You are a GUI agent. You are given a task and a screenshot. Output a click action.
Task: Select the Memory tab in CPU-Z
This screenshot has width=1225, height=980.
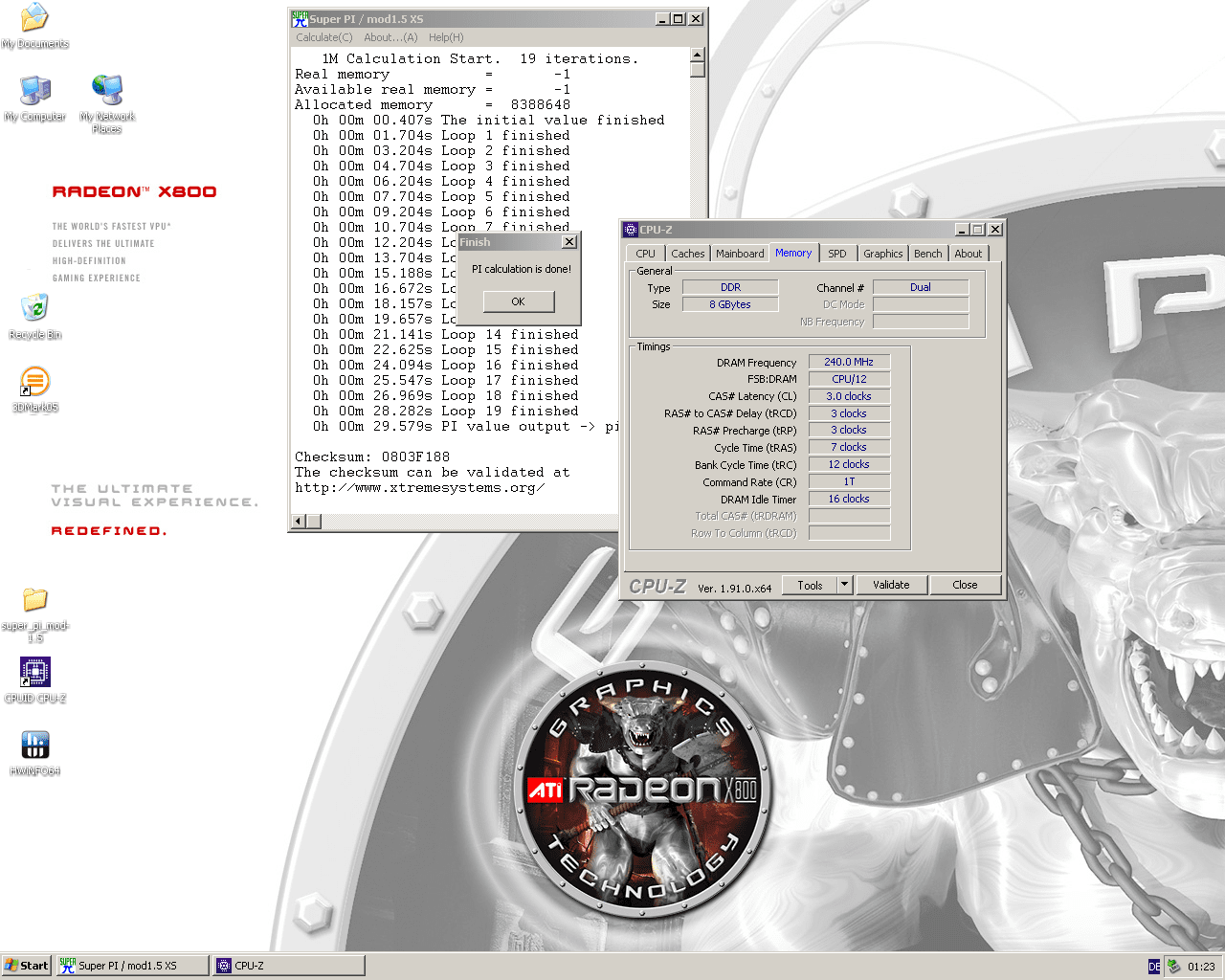click(793, 253)
